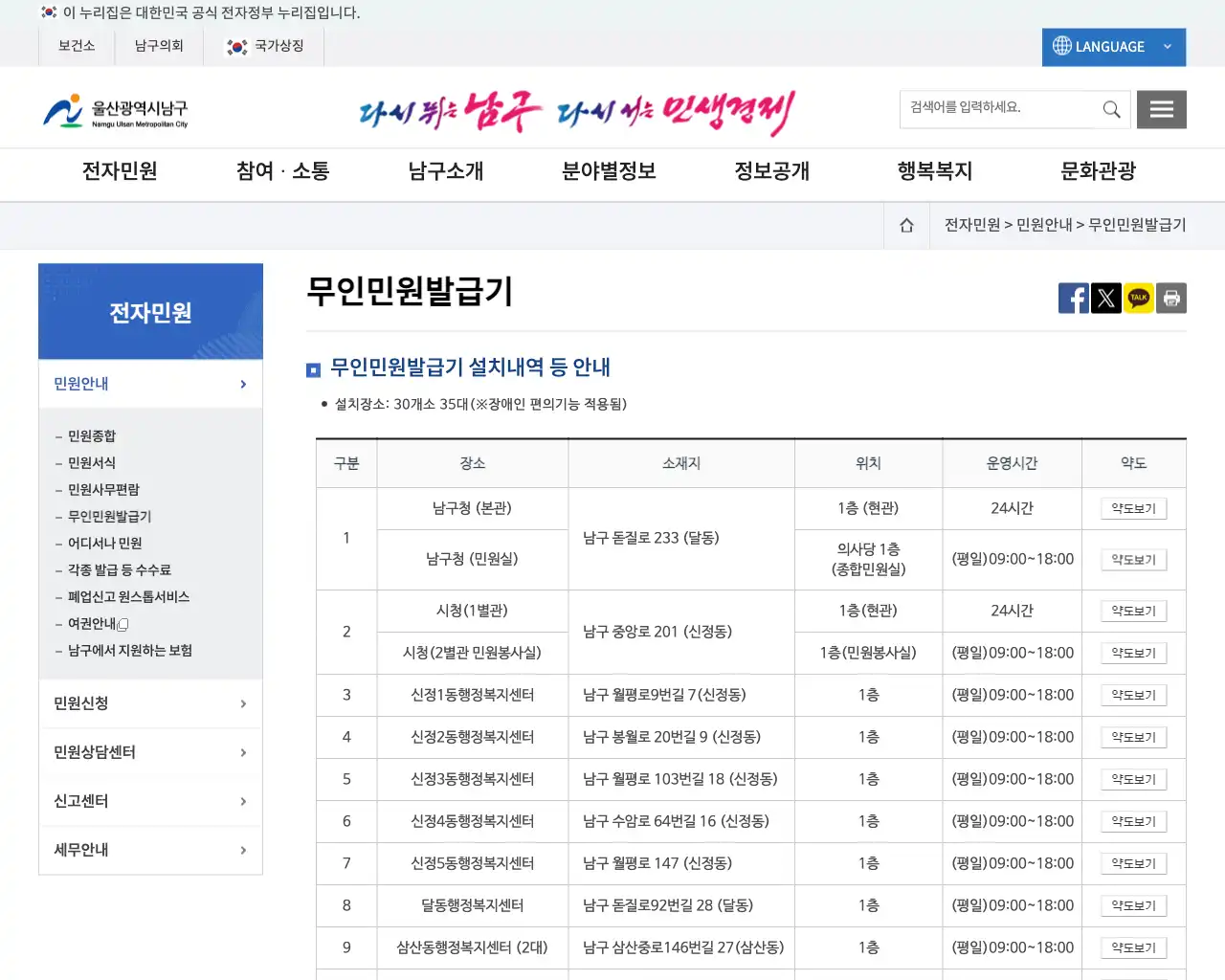Open 정보공개 main menu
Viewport: 1225px width, 980px height.
pyautogui.click(x=772, y=171)
